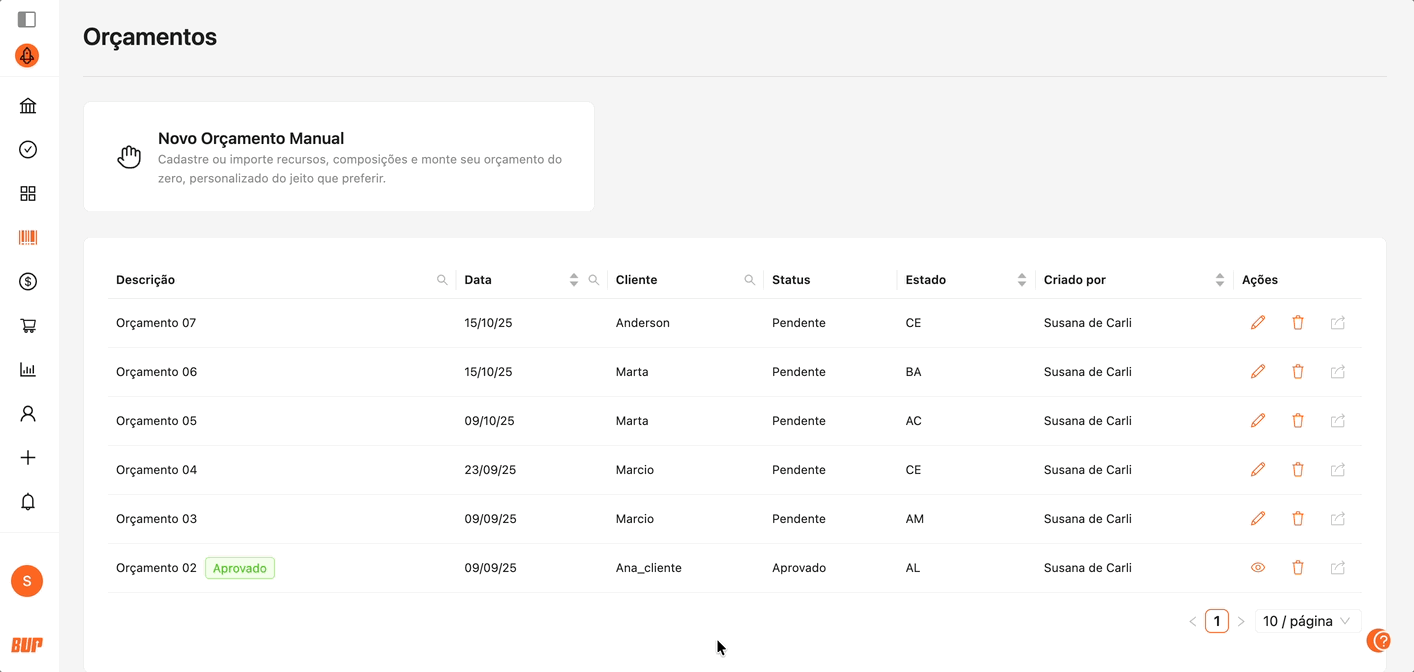Sort the table by Data column
This screenshot has height=672, width=1414.
[x=573, y=280]
